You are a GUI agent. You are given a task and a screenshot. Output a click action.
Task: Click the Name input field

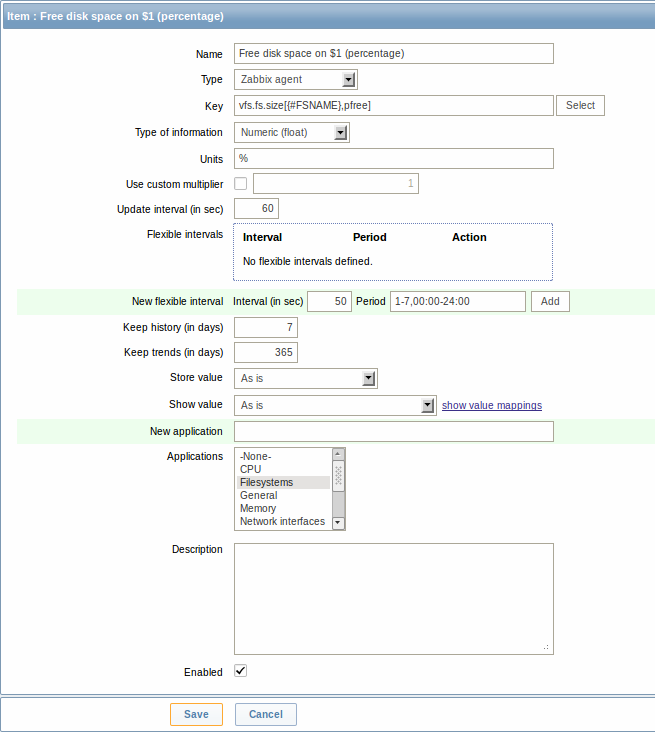tap(394, 54)
